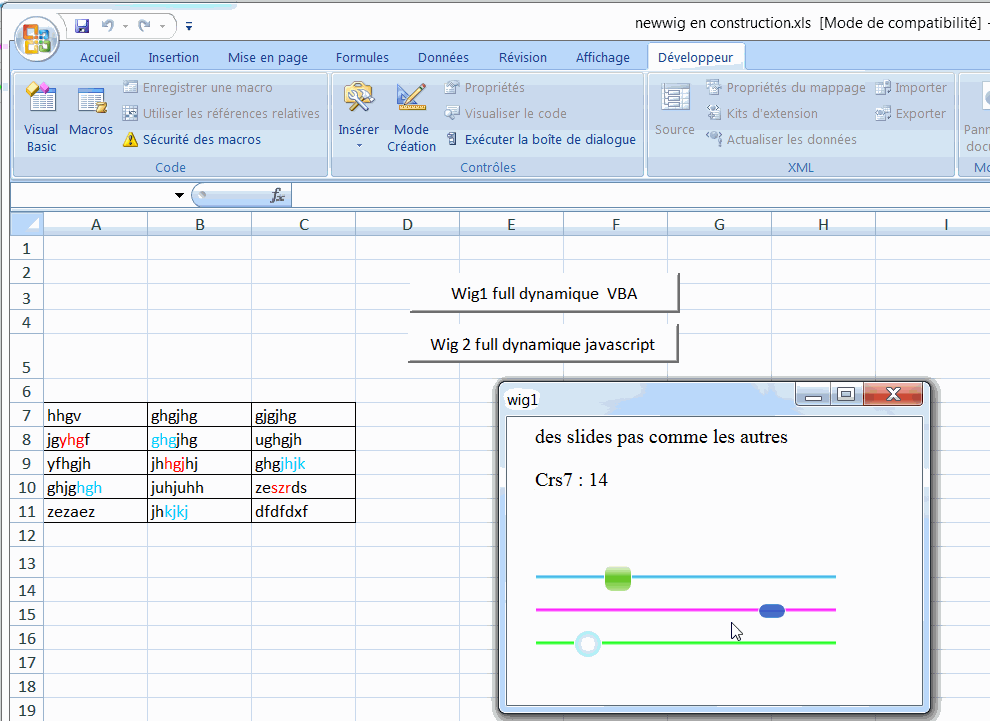Open Propriétés of the control
Image resolution: width=990 pixels, height=721 pixels.
pos(485,87)
